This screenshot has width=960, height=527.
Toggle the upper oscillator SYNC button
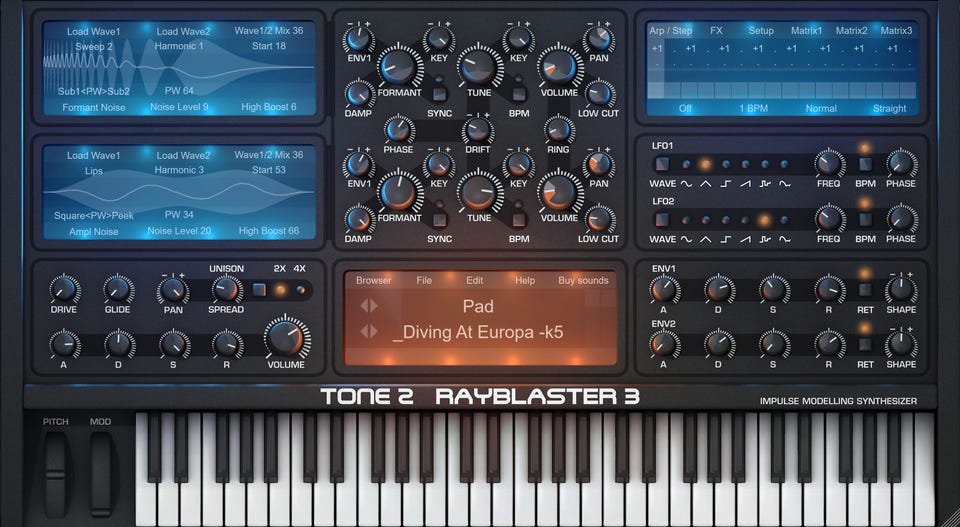tap(439, 94)
